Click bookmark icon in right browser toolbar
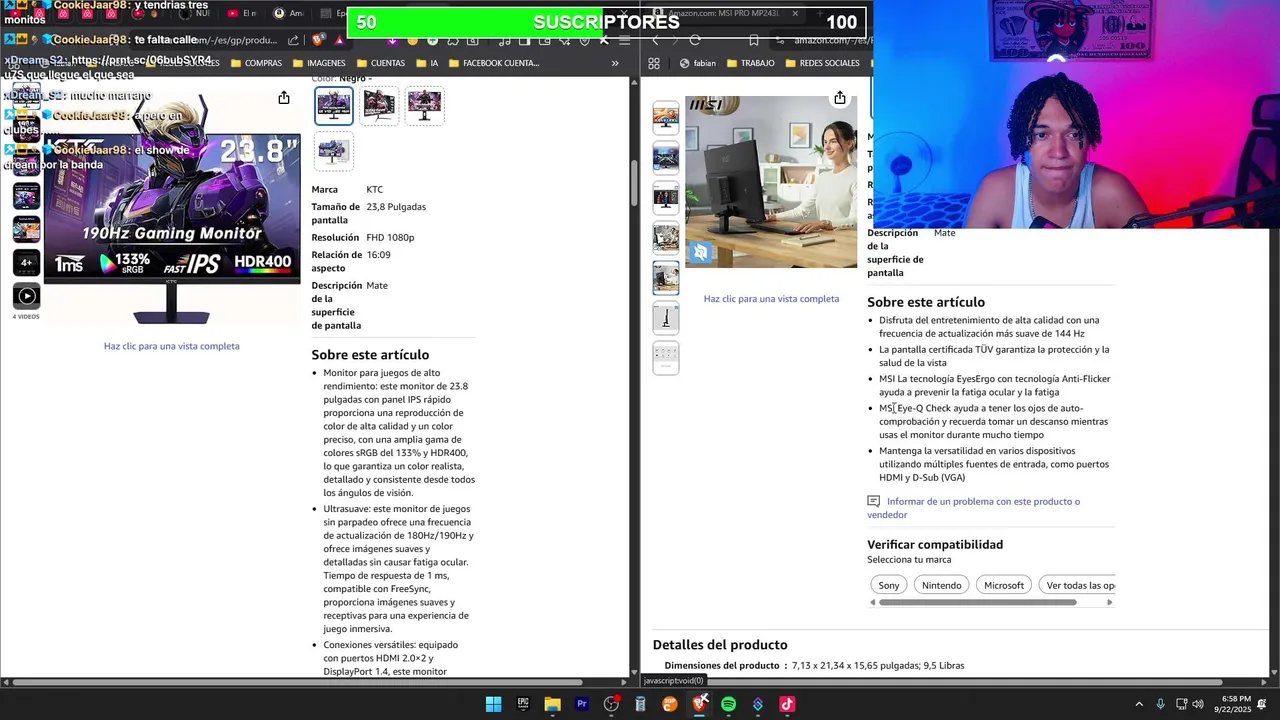The height and width of the screenshot is (720, 1280). click(x=754, y=40)
